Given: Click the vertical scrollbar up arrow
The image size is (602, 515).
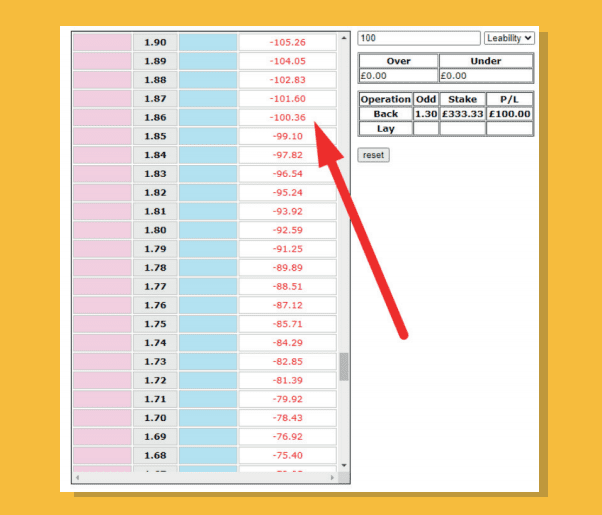Looking at the screenshot, I should [x=344, y=38].
